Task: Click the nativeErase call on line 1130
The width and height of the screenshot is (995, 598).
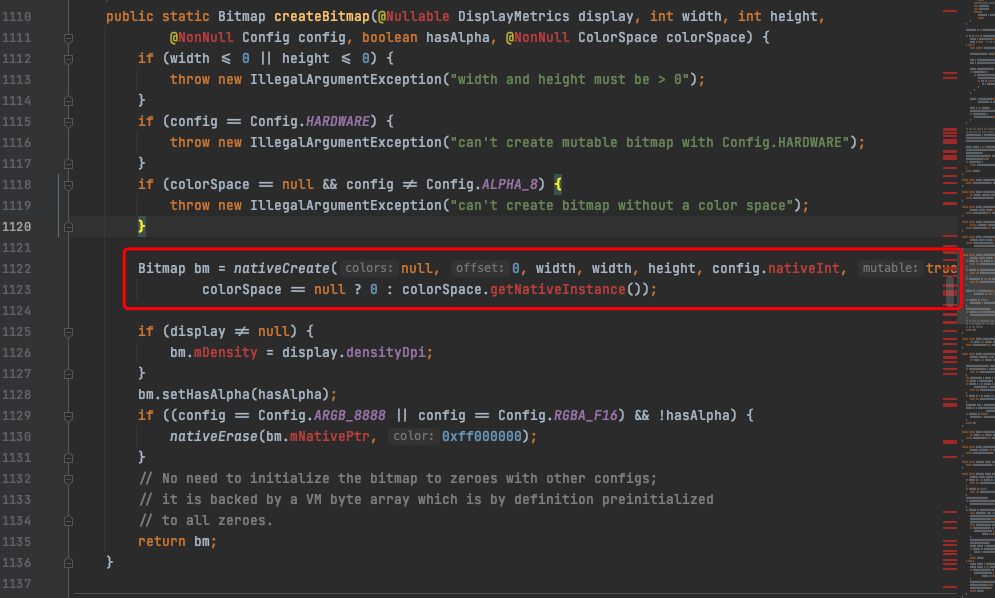Action: (x=214, y=436)
